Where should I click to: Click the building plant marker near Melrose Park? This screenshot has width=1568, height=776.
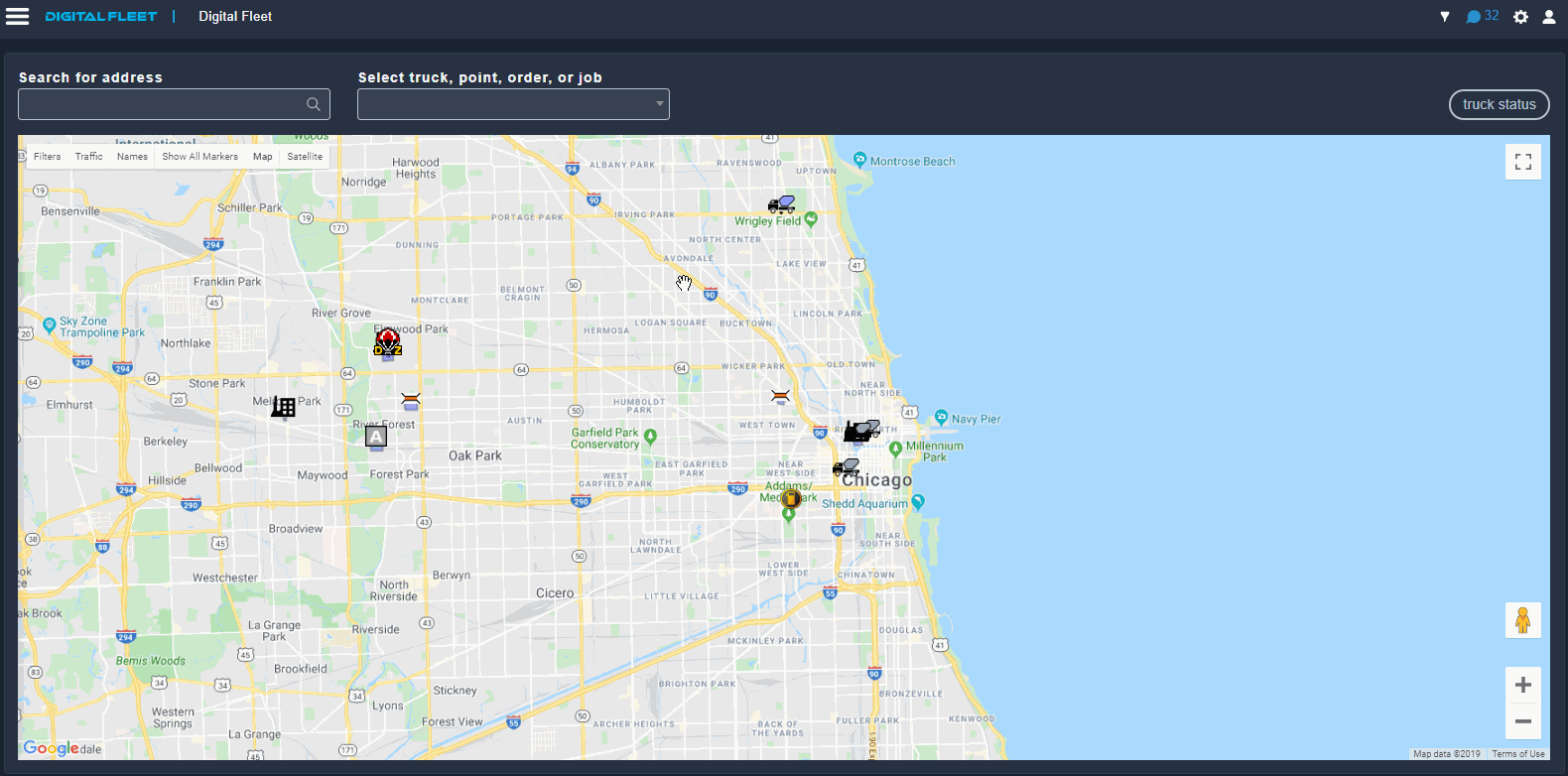(284, 407)
